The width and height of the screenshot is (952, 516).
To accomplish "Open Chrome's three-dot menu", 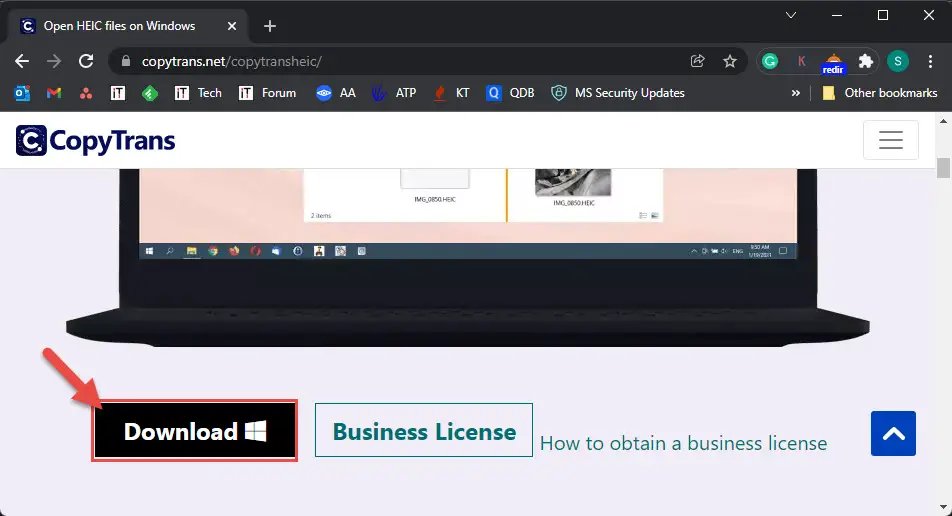I will (x=930, y=61).
